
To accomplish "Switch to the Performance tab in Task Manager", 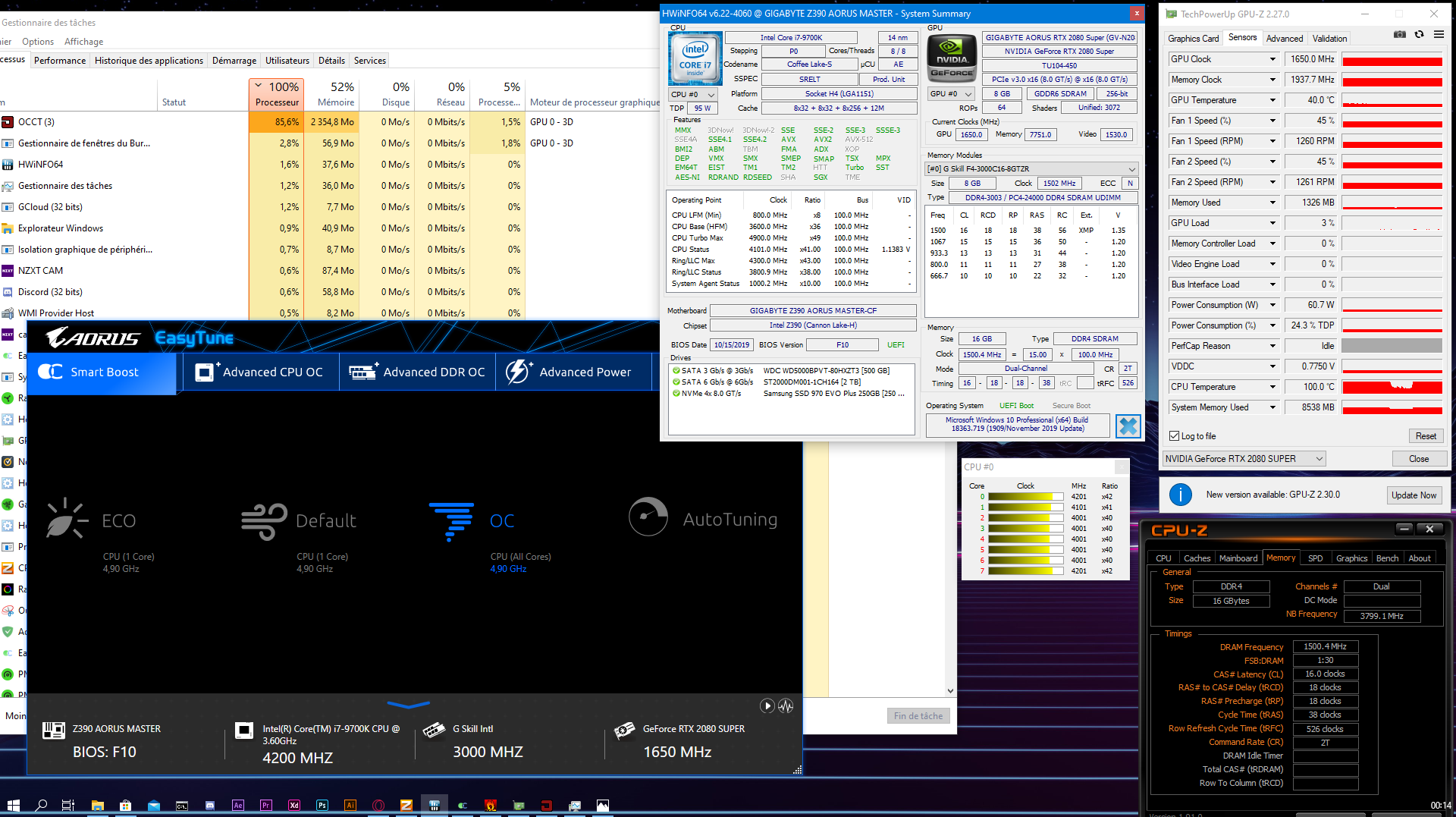I will 60,61.
